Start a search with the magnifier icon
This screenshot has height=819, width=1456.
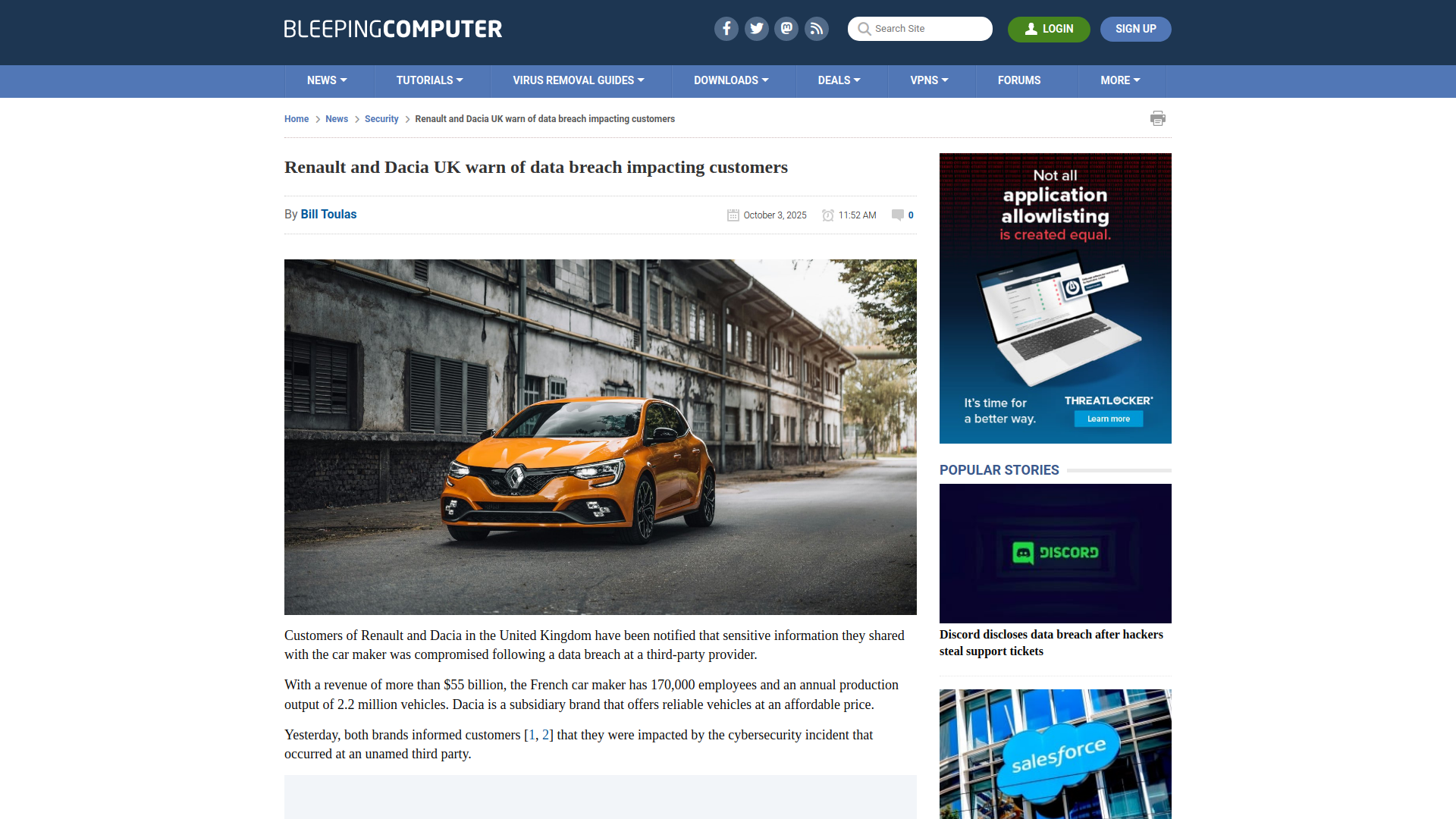(x=864, y=29)
